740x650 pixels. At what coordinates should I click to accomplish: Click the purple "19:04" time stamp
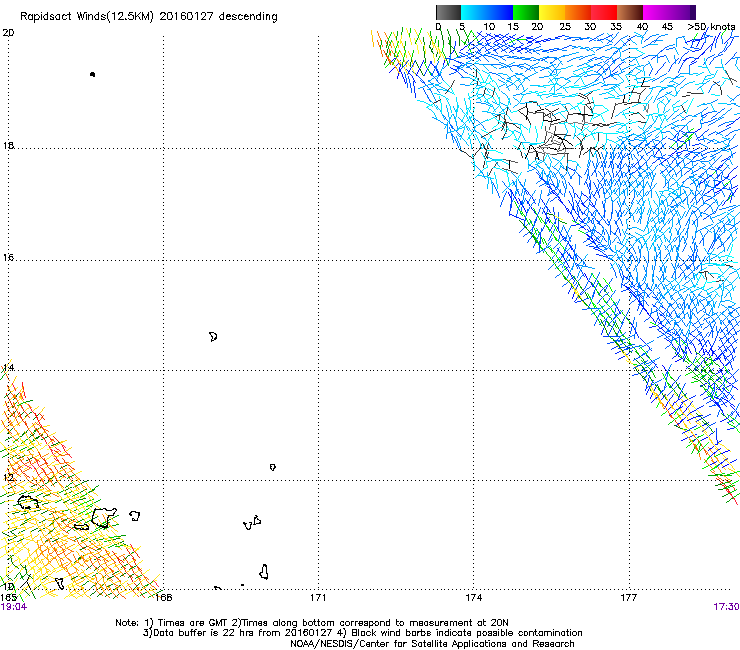coord(14,607)
